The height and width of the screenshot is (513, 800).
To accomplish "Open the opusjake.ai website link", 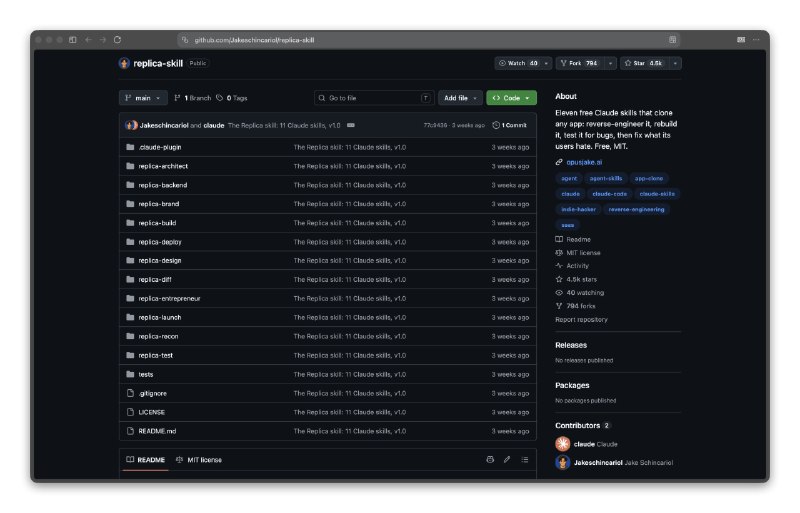I will tap(584, 162).
